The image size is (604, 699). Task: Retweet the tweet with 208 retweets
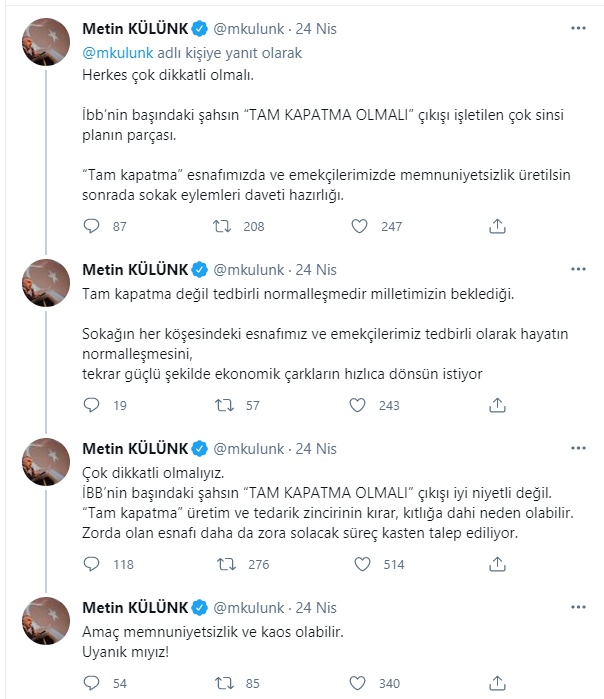click(225, 227)
